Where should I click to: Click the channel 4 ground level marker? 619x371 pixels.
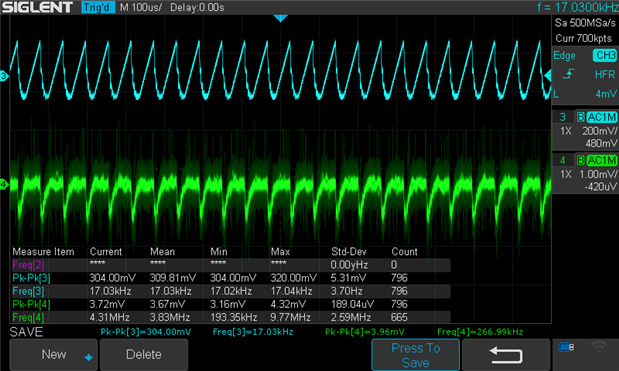tap(4, 184)
